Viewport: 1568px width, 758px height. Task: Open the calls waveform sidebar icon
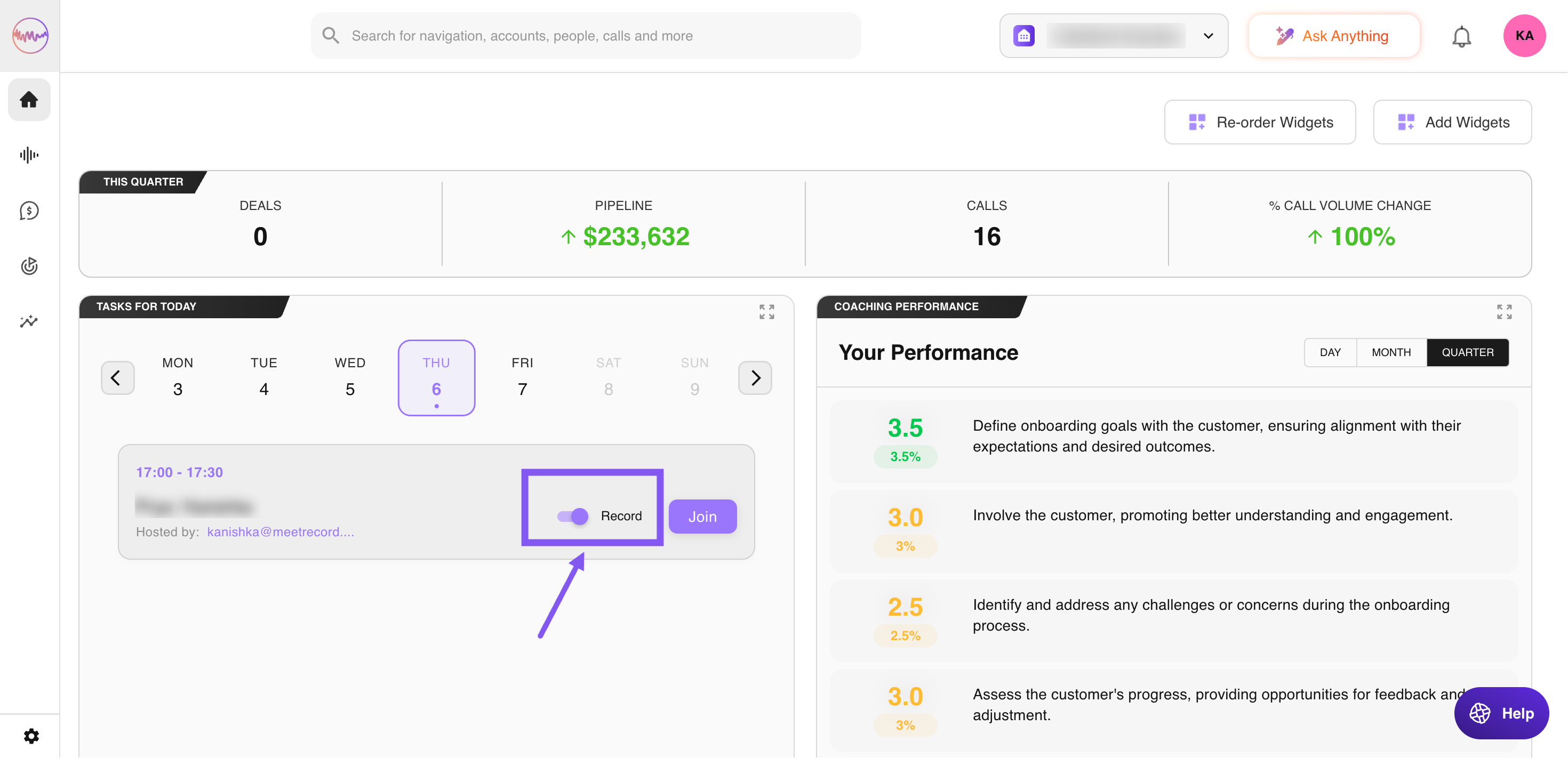[x=29, y=155]
